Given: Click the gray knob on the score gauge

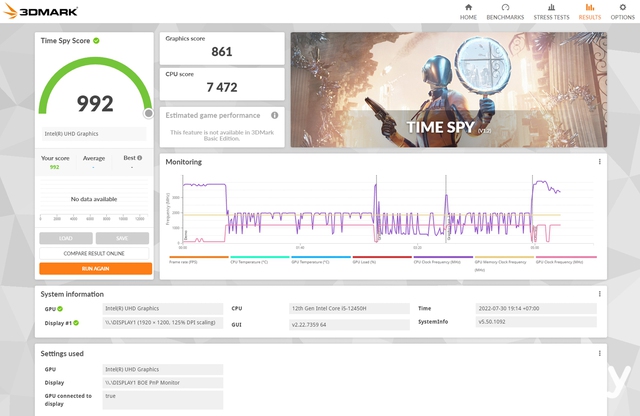Looking at the screenshot, I should tap(149, 113).
